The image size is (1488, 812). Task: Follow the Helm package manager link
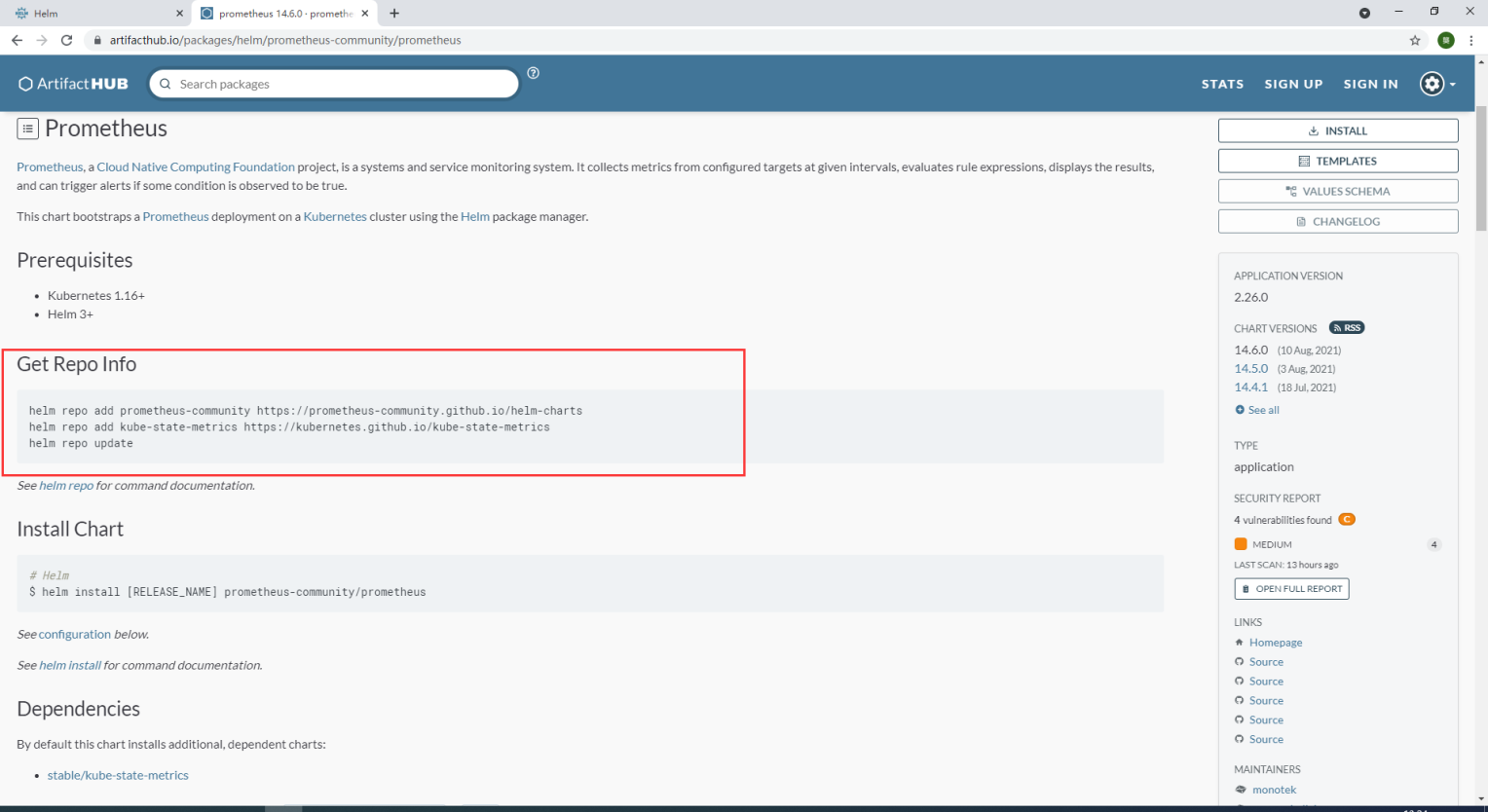pos(475,217)
